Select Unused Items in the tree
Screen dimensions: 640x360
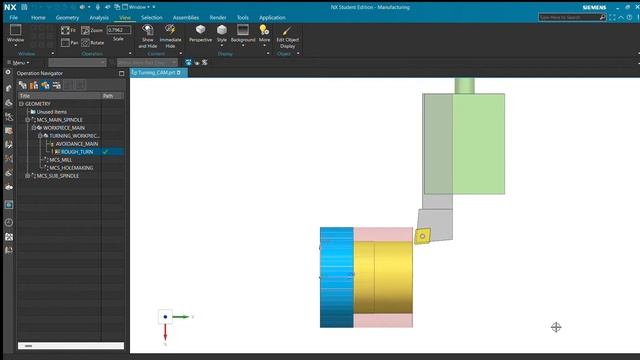tap(51, 112)
